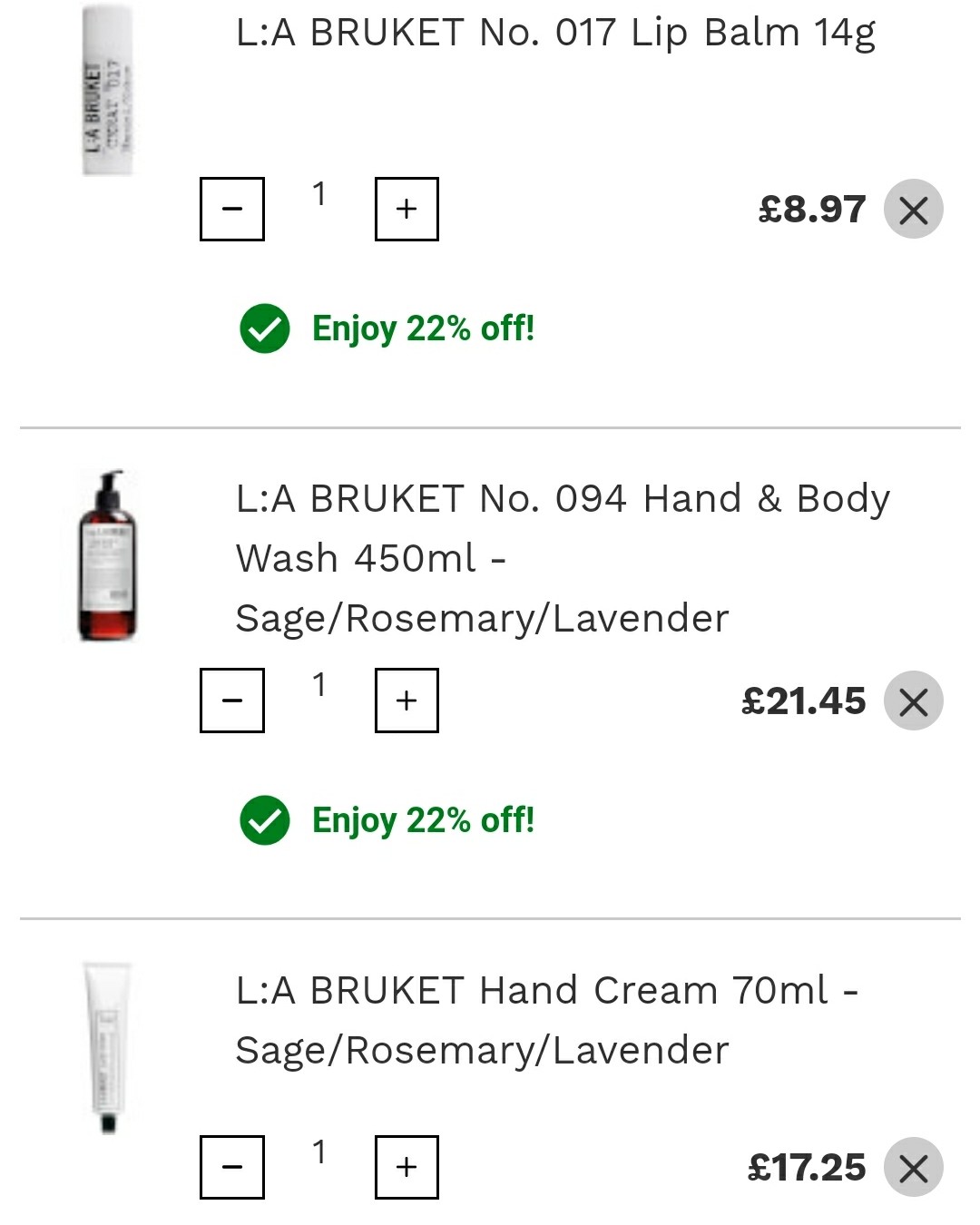Open the No. 094 Hand & Body Wash title

563,558
